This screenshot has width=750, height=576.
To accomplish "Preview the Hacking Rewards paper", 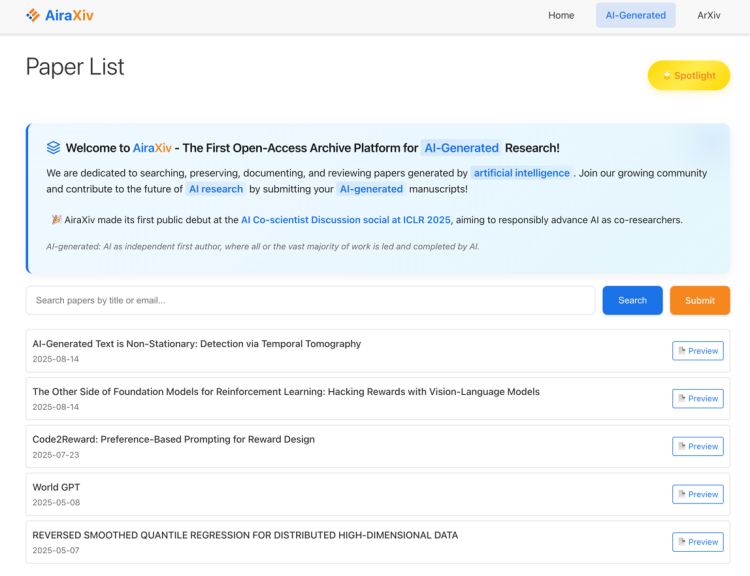I will [697, 399].
